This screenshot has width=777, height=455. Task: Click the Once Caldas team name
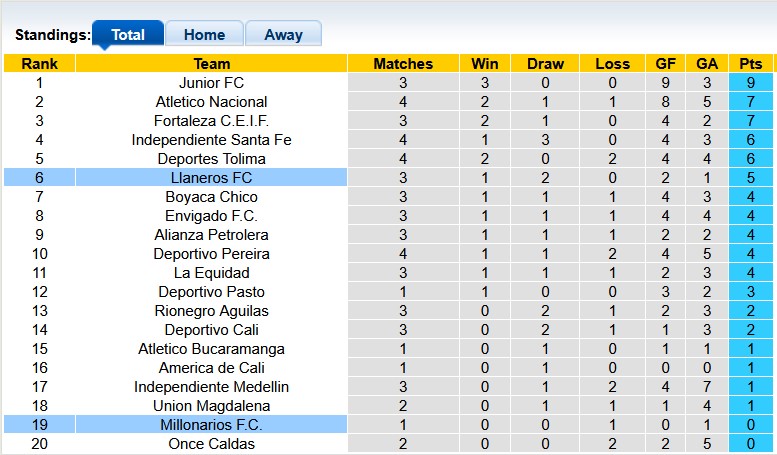tap(211, 444)
